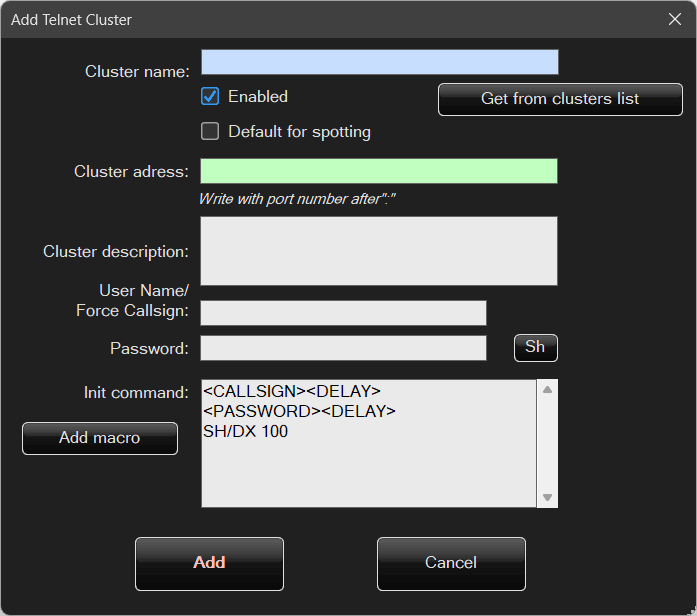
Task: Cancel adding the telnet cluster
Action: (451, 563)
